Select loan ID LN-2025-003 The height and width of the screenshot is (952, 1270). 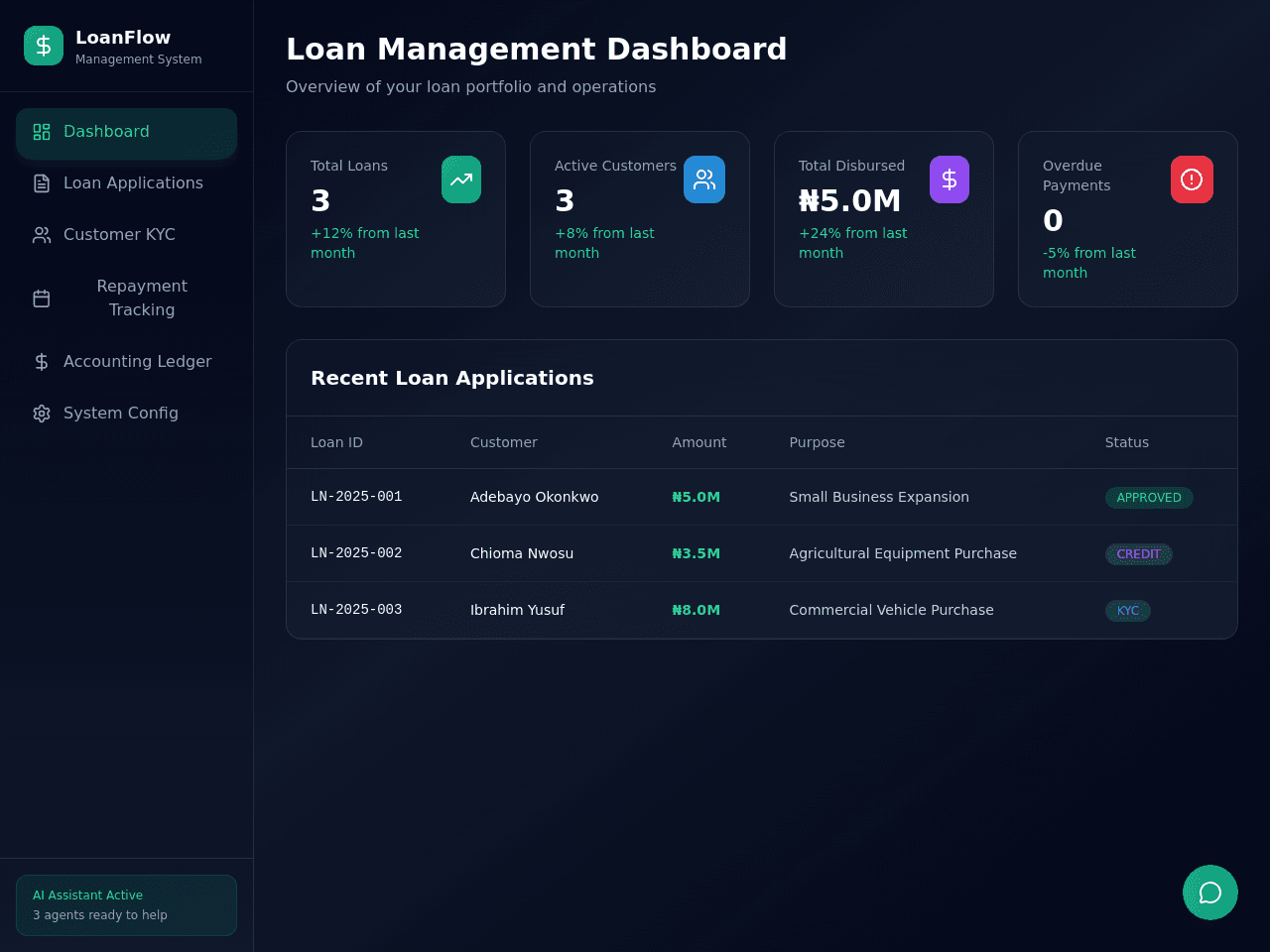[356, 610]
